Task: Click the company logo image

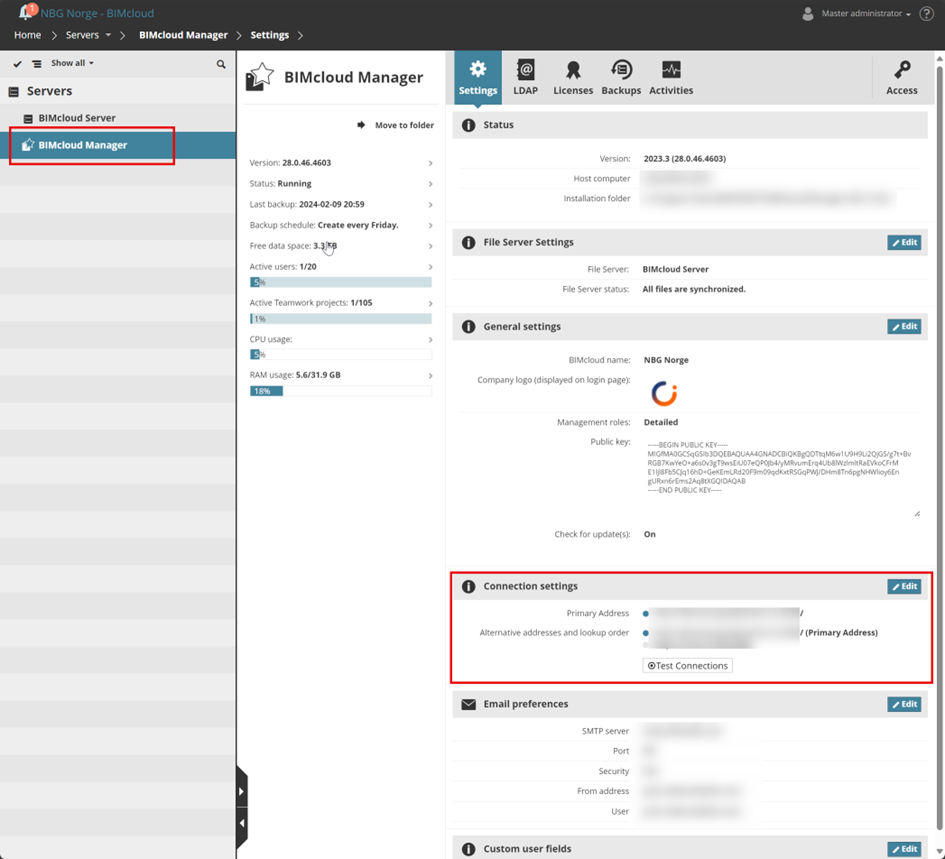Action: point(664,394)
